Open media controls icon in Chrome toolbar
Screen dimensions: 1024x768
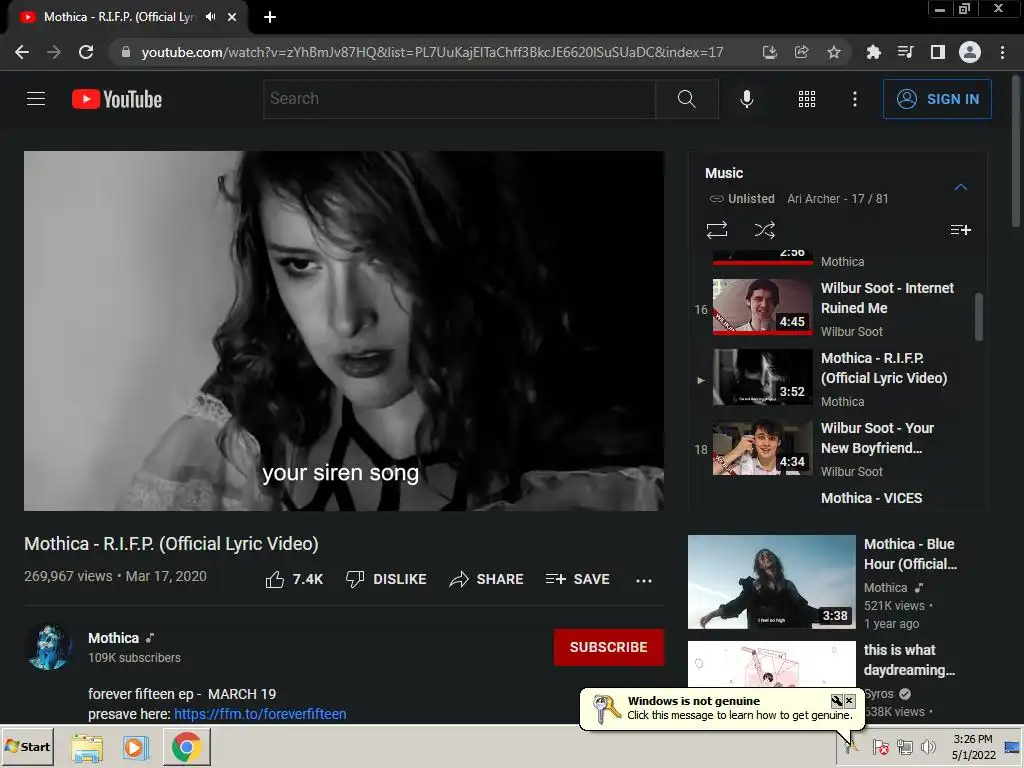(x=905, y=52)
